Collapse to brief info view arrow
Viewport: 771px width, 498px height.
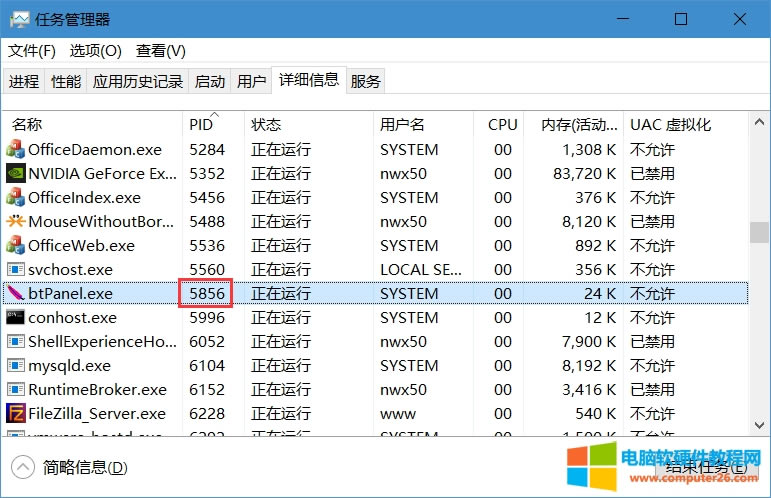(x=22, y=467)
